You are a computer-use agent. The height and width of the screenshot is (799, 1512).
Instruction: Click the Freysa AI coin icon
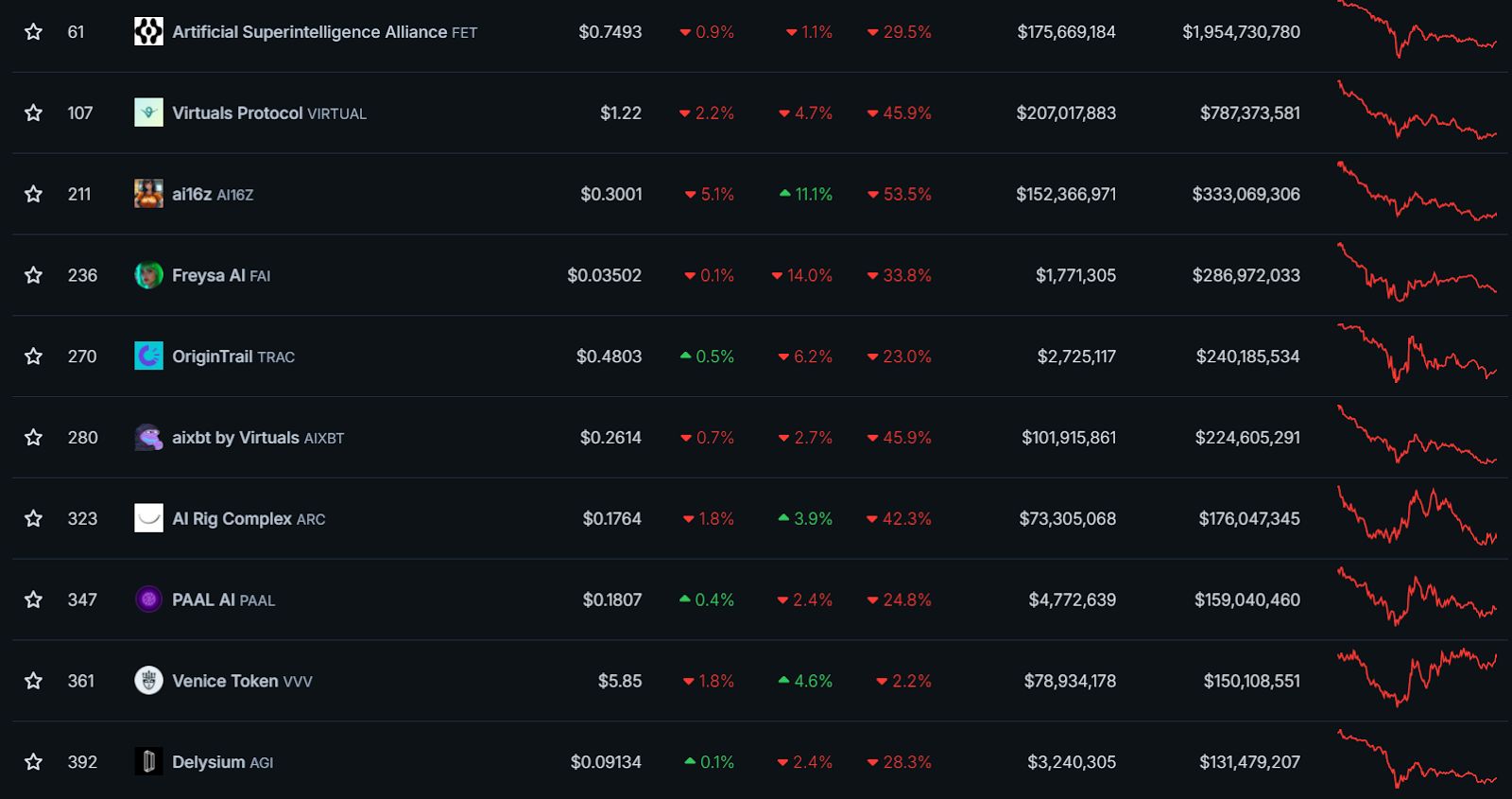click(x=148, y=275)
